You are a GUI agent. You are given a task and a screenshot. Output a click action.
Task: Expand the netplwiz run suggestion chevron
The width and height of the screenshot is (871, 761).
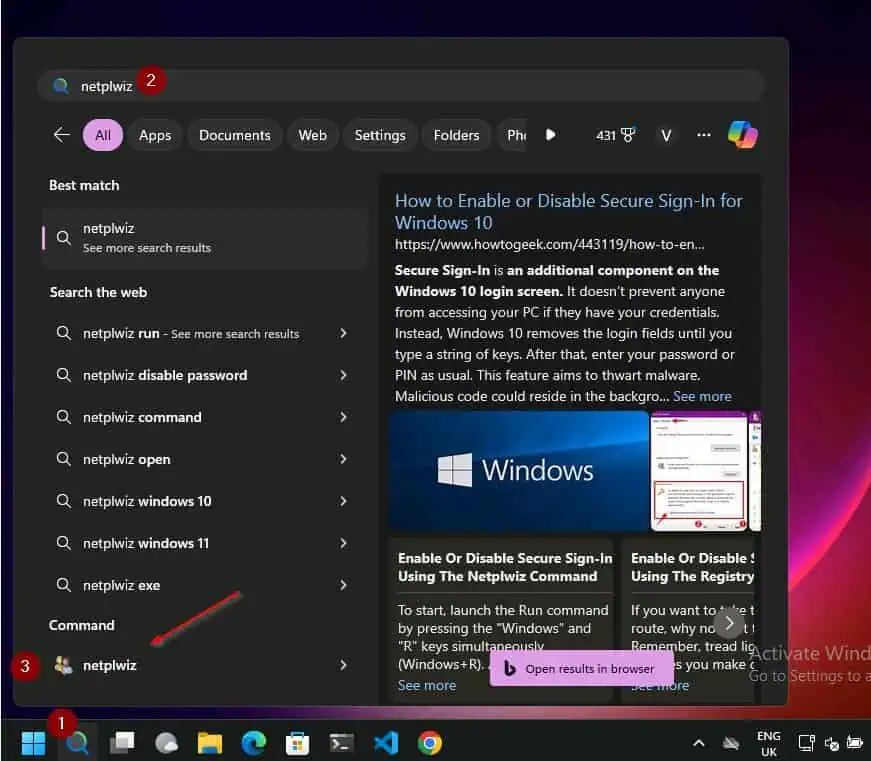pos(343,333)
